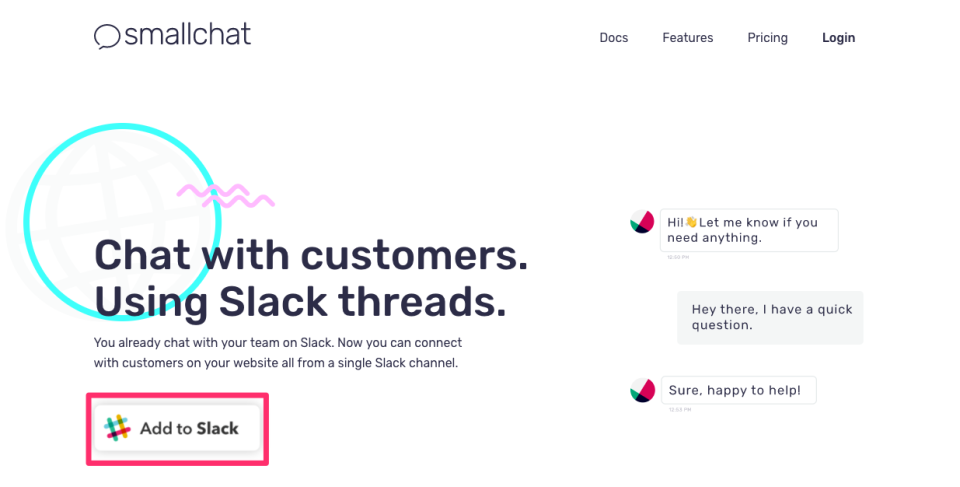960x487 pixels.
Task: Click the timestamp under the Hi message
Action: 678,257
